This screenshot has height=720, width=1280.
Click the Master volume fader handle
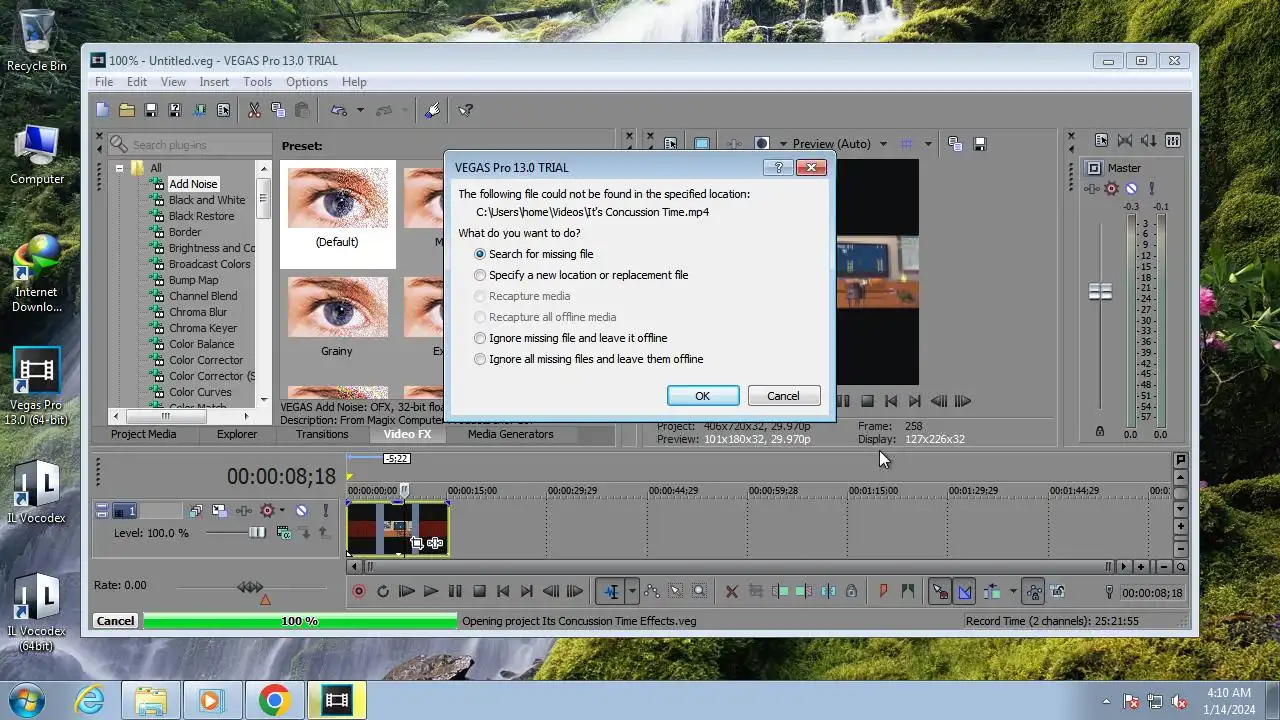tap(1100, 292)
